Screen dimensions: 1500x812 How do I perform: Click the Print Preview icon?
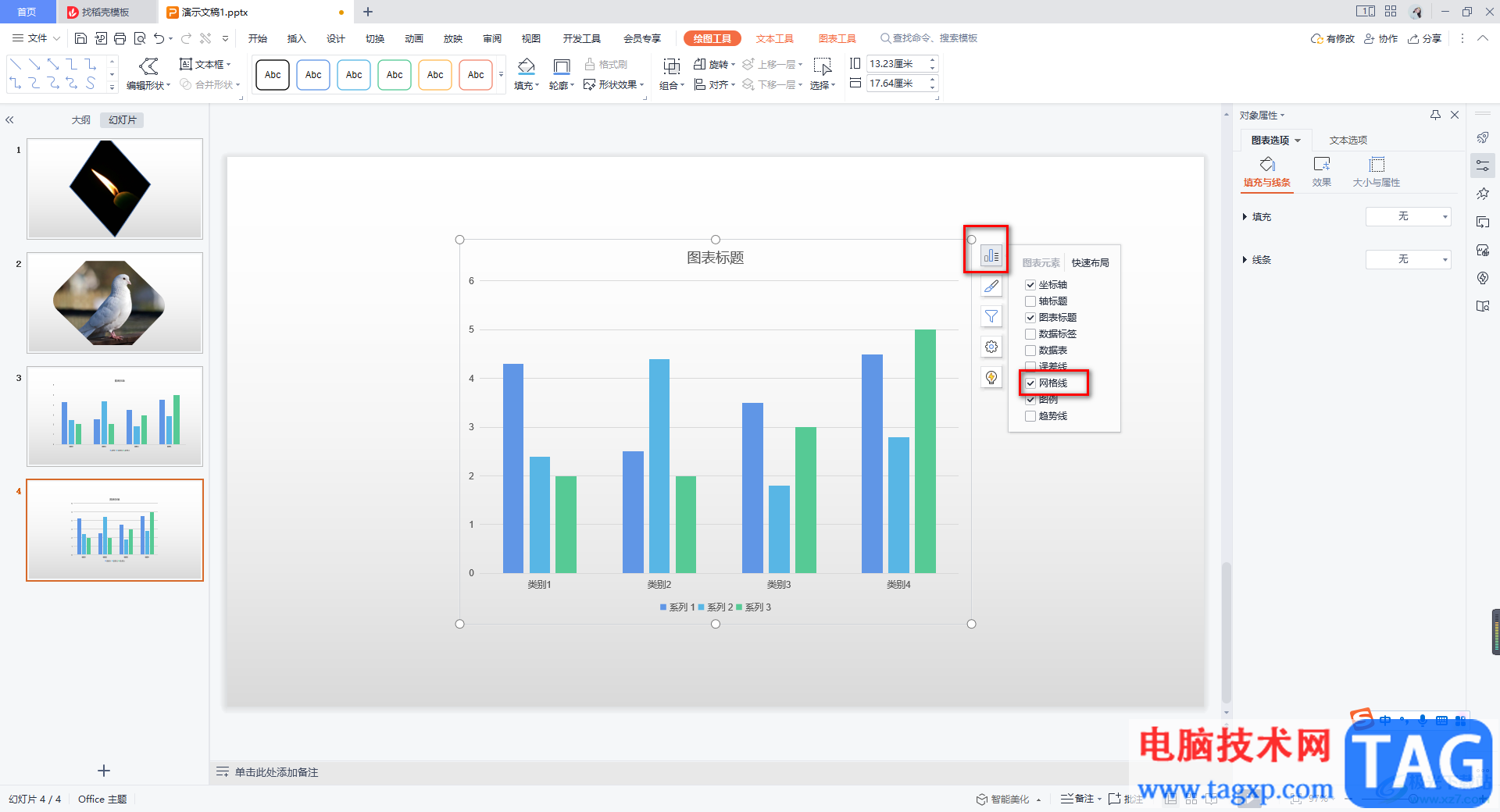[x=140, y=38]
